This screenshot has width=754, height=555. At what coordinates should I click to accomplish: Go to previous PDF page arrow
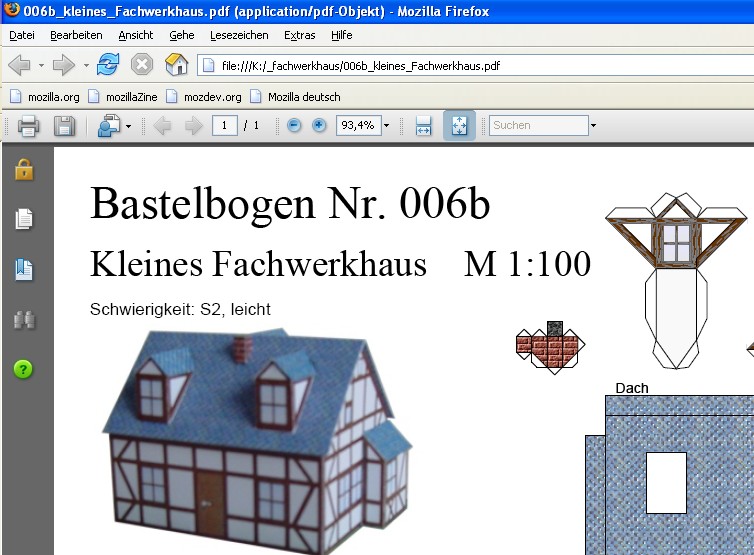point(163,126)
